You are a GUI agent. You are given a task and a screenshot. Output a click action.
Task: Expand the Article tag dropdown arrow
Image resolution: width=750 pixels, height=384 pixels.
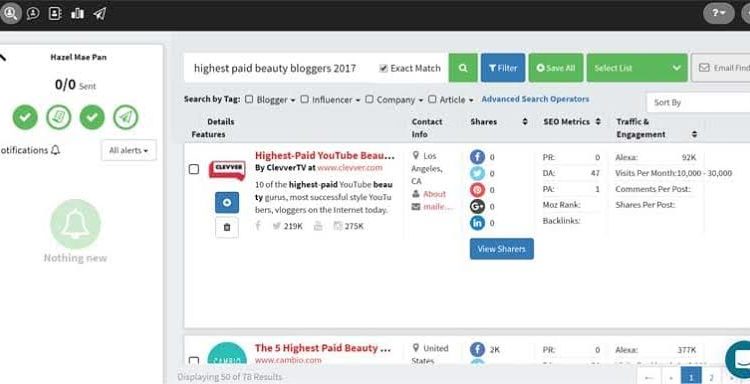point(471,100)
